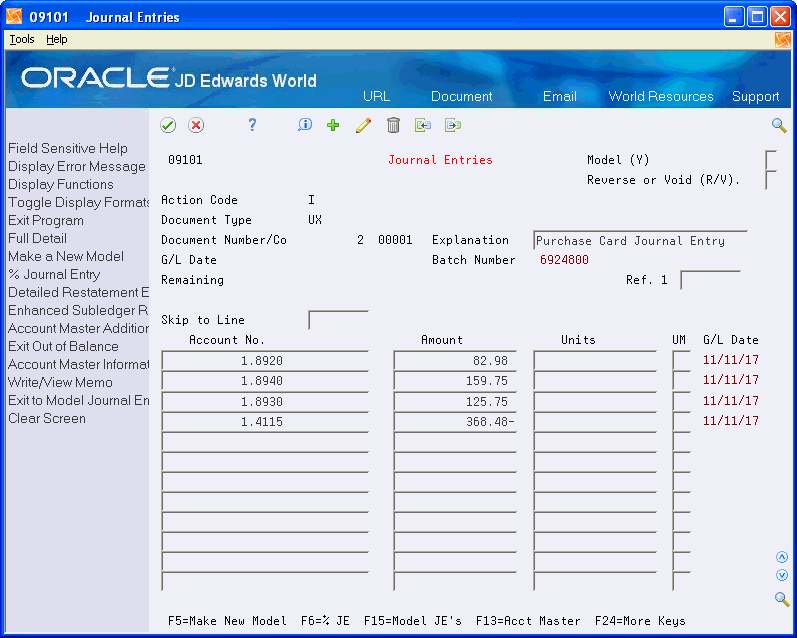Select Display Error Message
Viewport: 797px width, 638px height.
pos(77,166)
